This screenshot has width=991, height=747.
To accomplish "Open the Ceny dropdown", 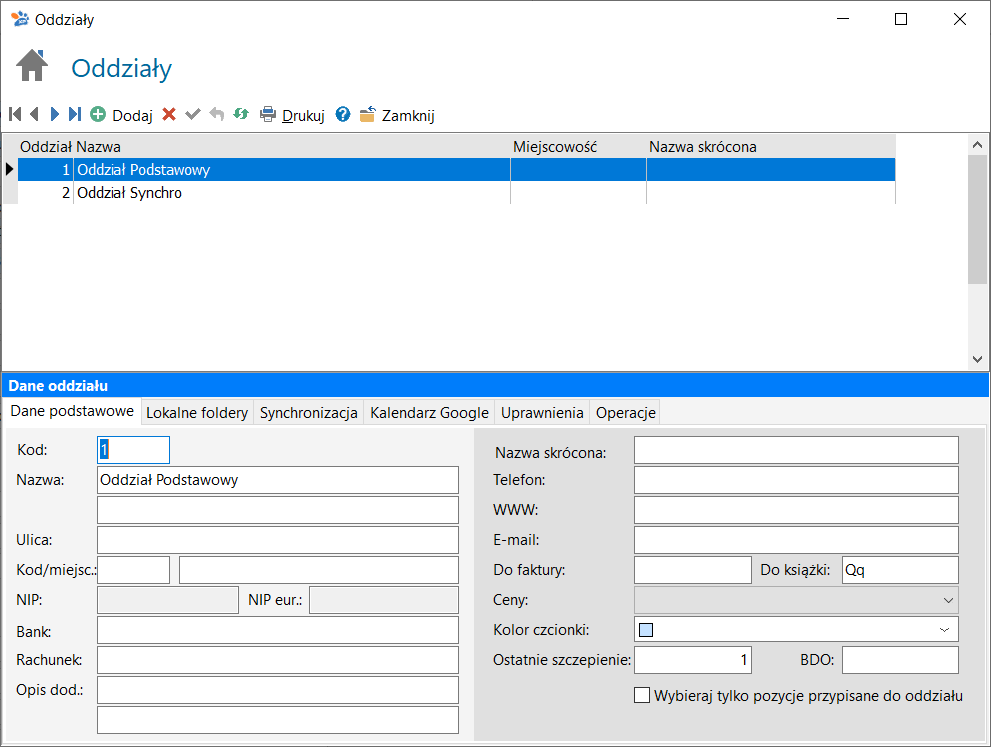I will pyautogui.click(x=796, y=600).
